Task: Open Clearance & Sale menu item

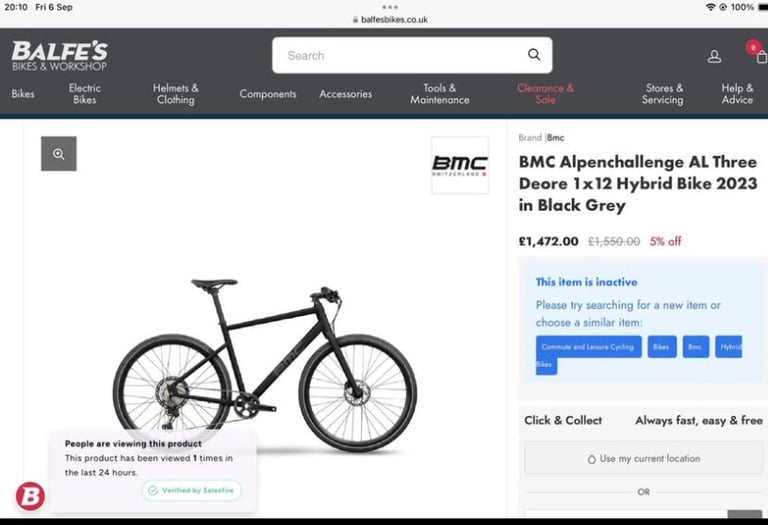Action: pyautogui.click(x=545, y=94)
